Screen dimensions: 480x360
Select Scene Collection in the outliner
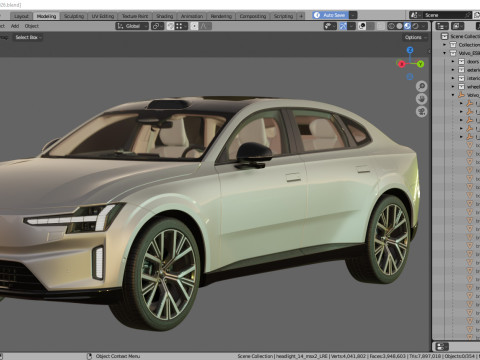[465, 36]
